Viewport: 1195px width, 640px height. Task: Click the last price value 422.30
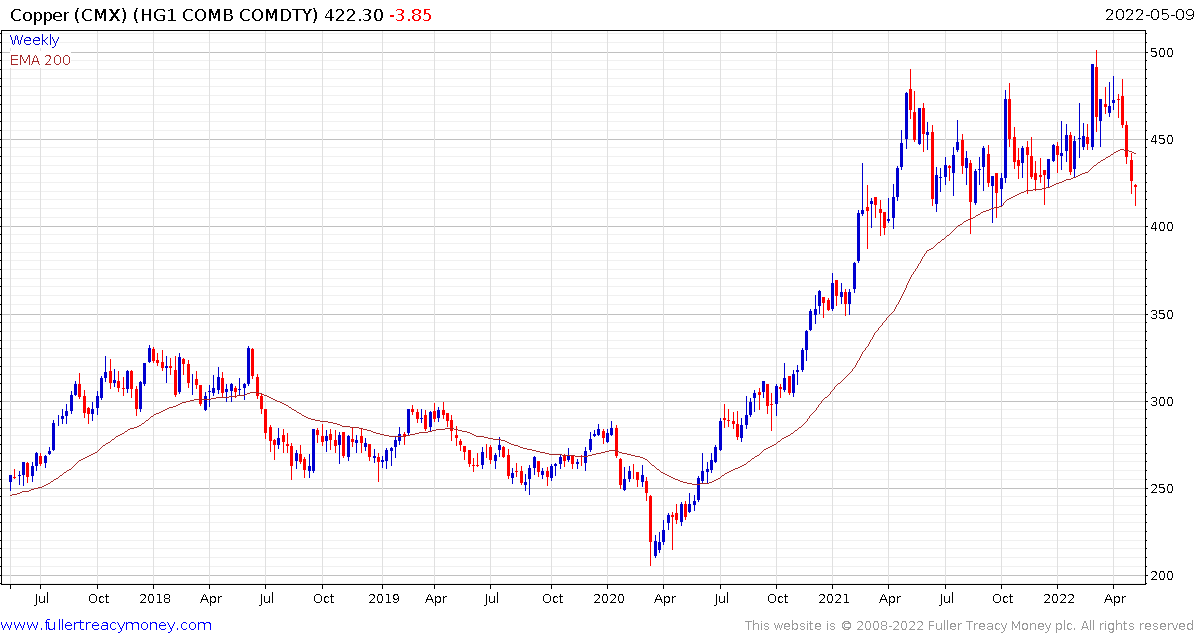353,16
